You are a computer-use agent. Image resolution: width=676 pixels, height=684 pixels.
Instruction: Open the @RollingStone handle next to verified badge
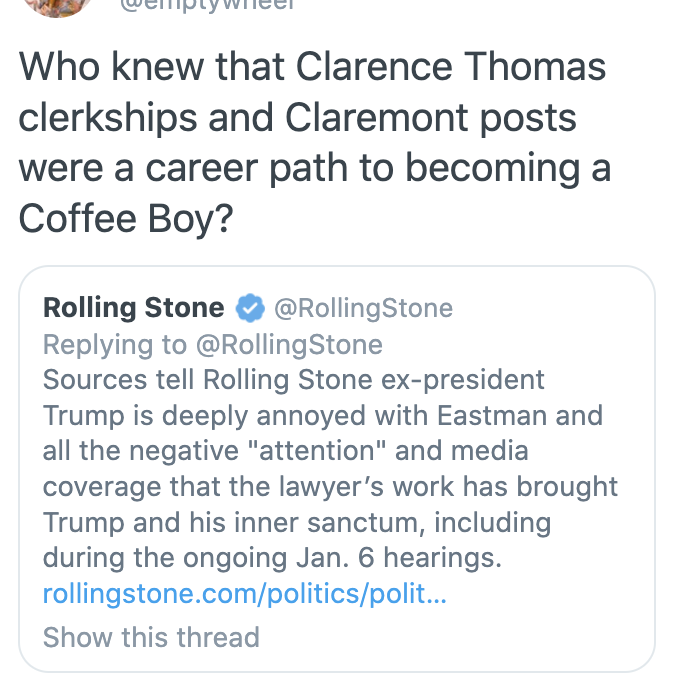(x=363, y=307)
